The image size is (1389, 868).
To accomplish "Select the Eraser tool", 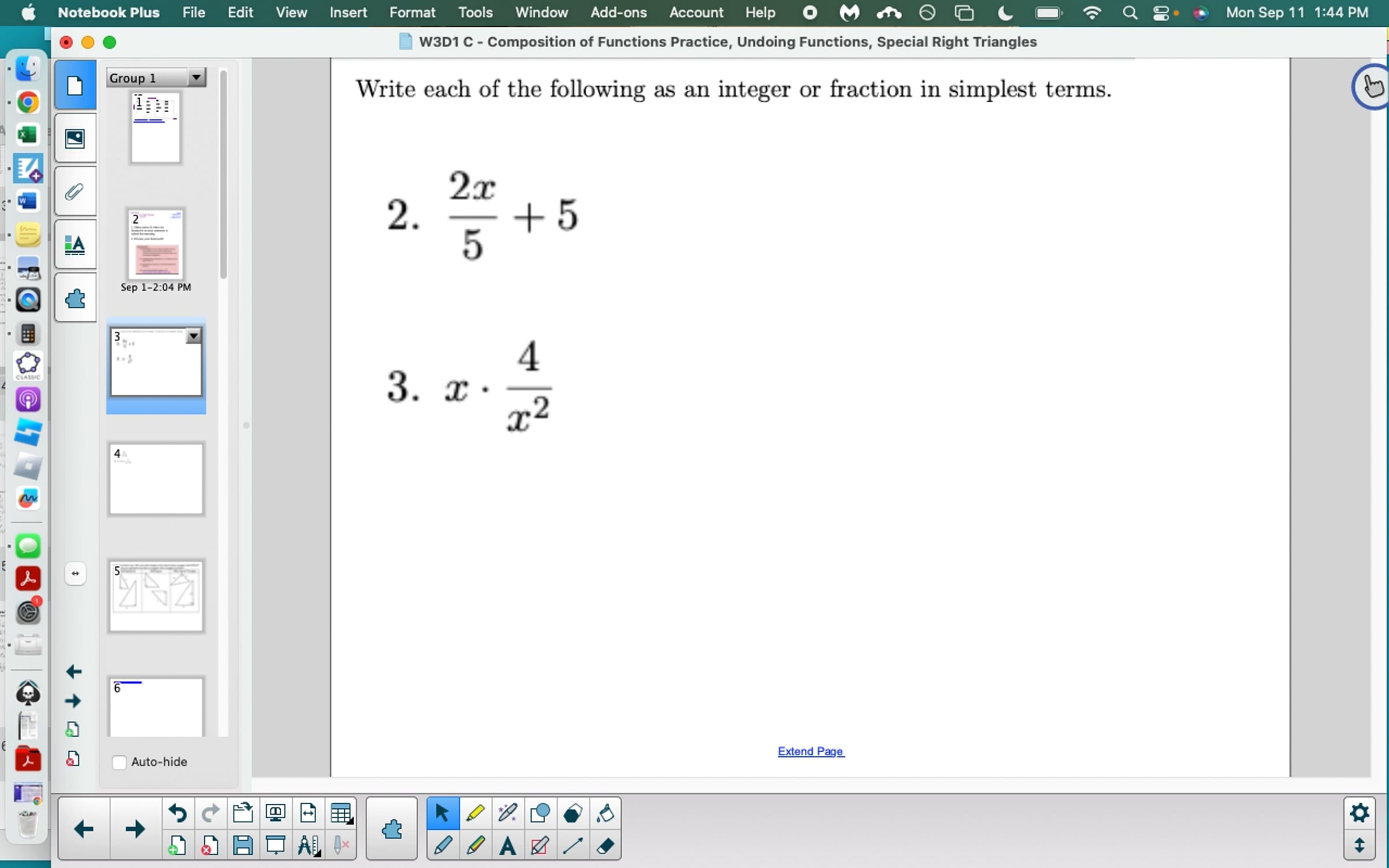I will pos(605,846).
